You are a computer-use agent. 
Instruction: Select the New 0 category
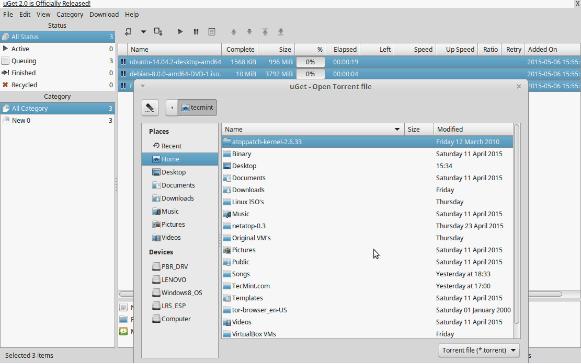tap(57, 120)
